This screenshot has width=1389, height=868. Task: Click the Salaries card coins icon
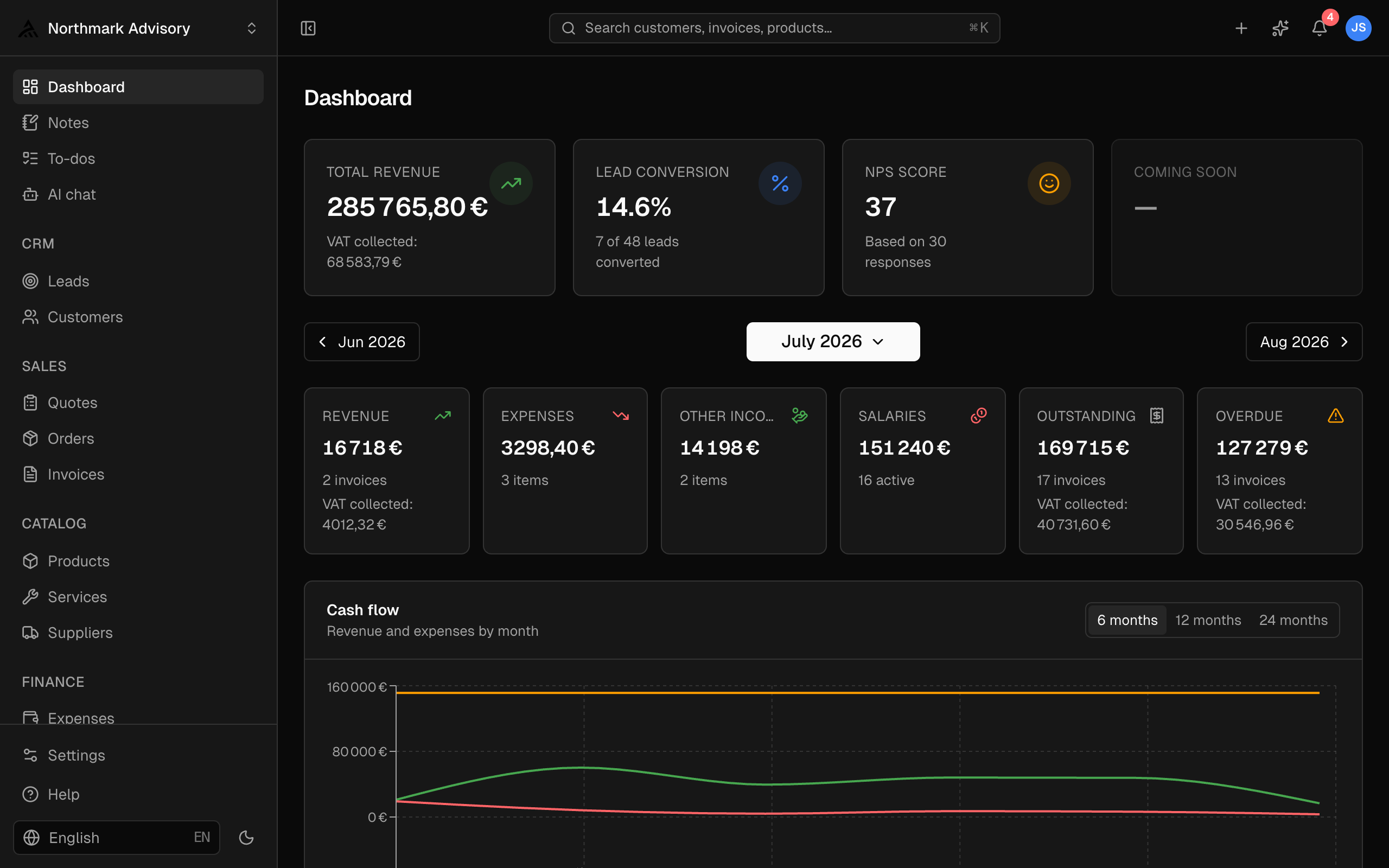click(x=979, y=416)
